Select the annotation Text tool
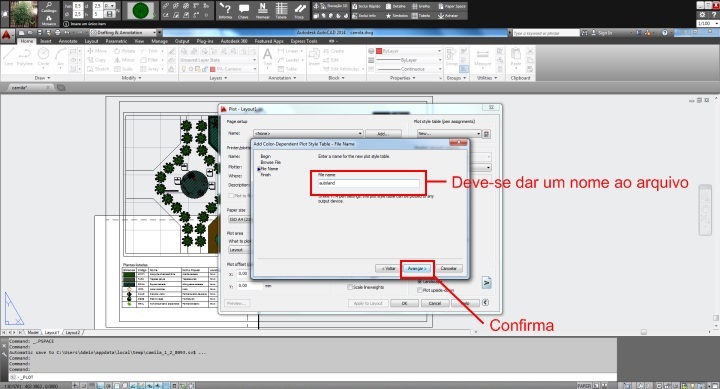720x389 pixels. pos(267,58)
